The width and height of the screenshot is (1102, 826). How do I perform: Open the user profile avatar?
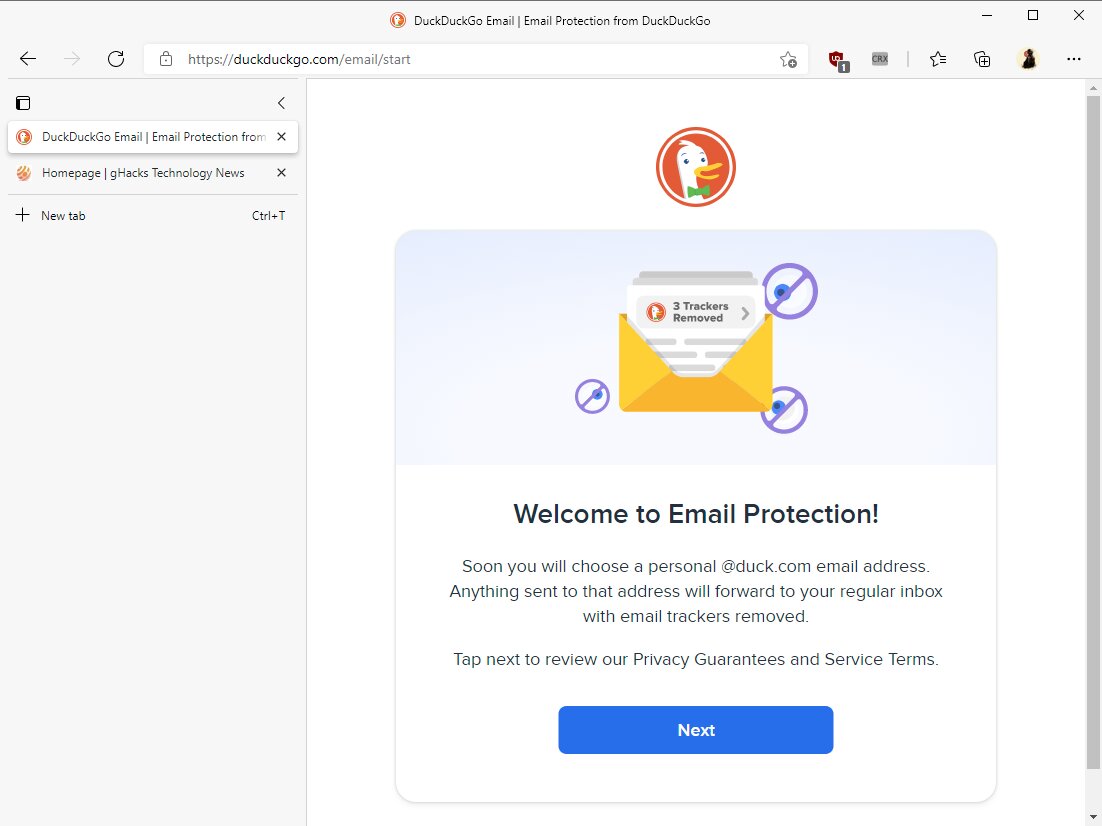coord(1028,59)
